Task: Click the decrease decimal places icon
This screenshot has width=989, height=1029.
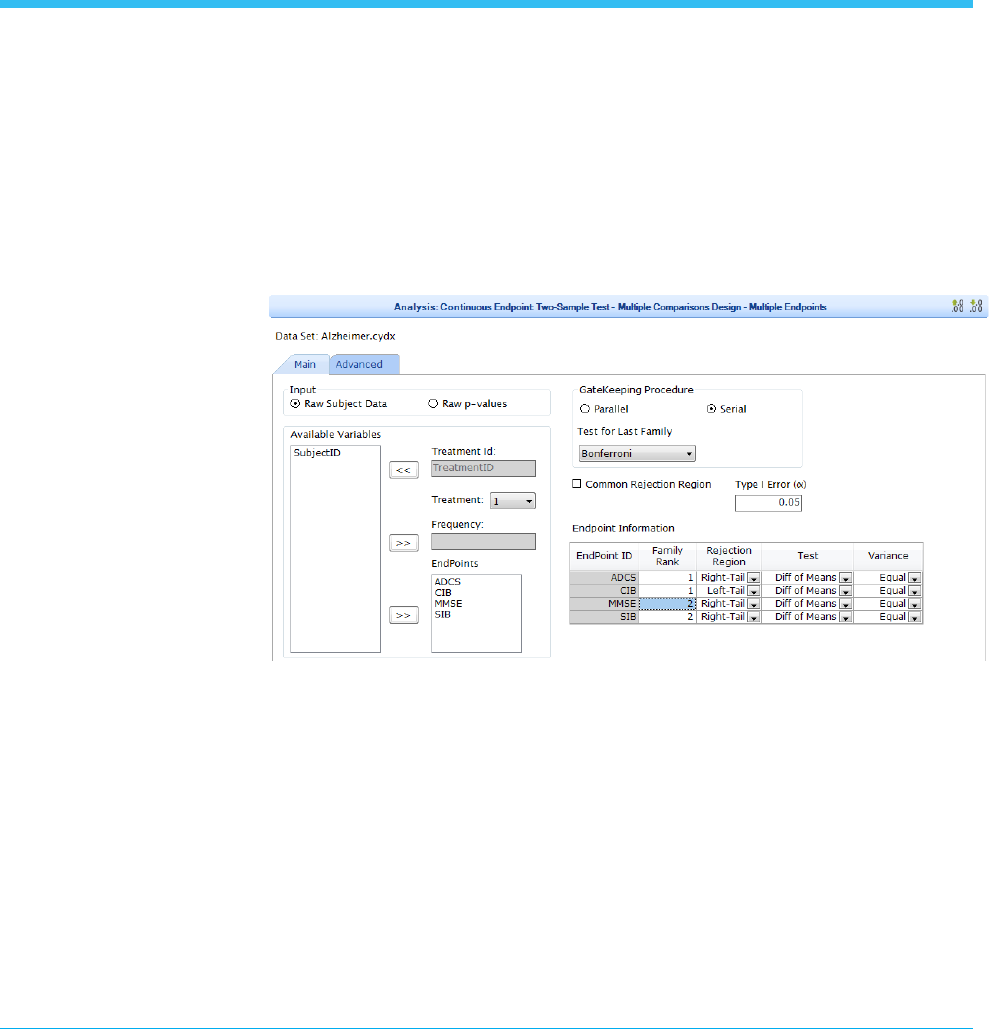Action: pyautogui.click(x=977, y=306)
